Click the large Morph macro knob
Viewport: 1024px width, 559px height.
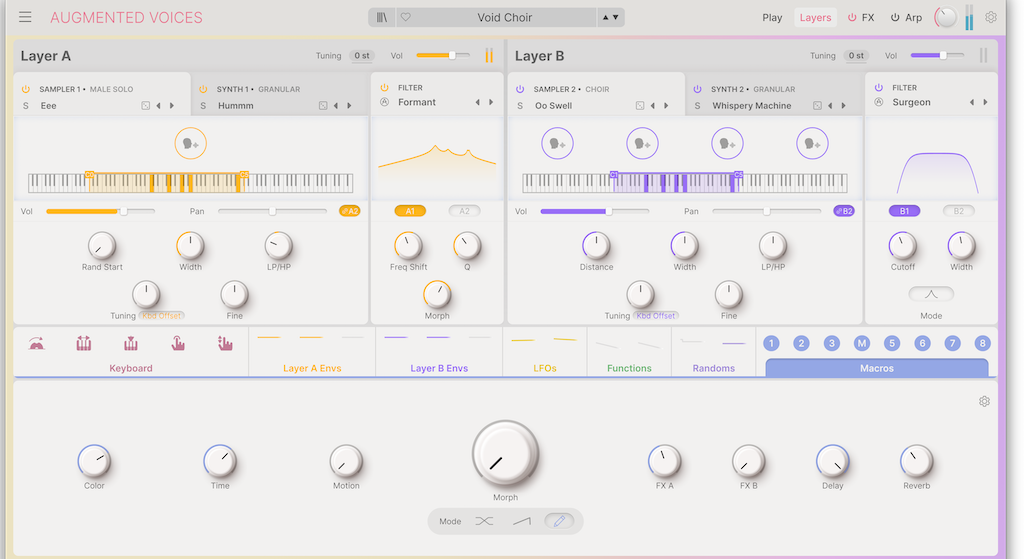pos(505,454)
